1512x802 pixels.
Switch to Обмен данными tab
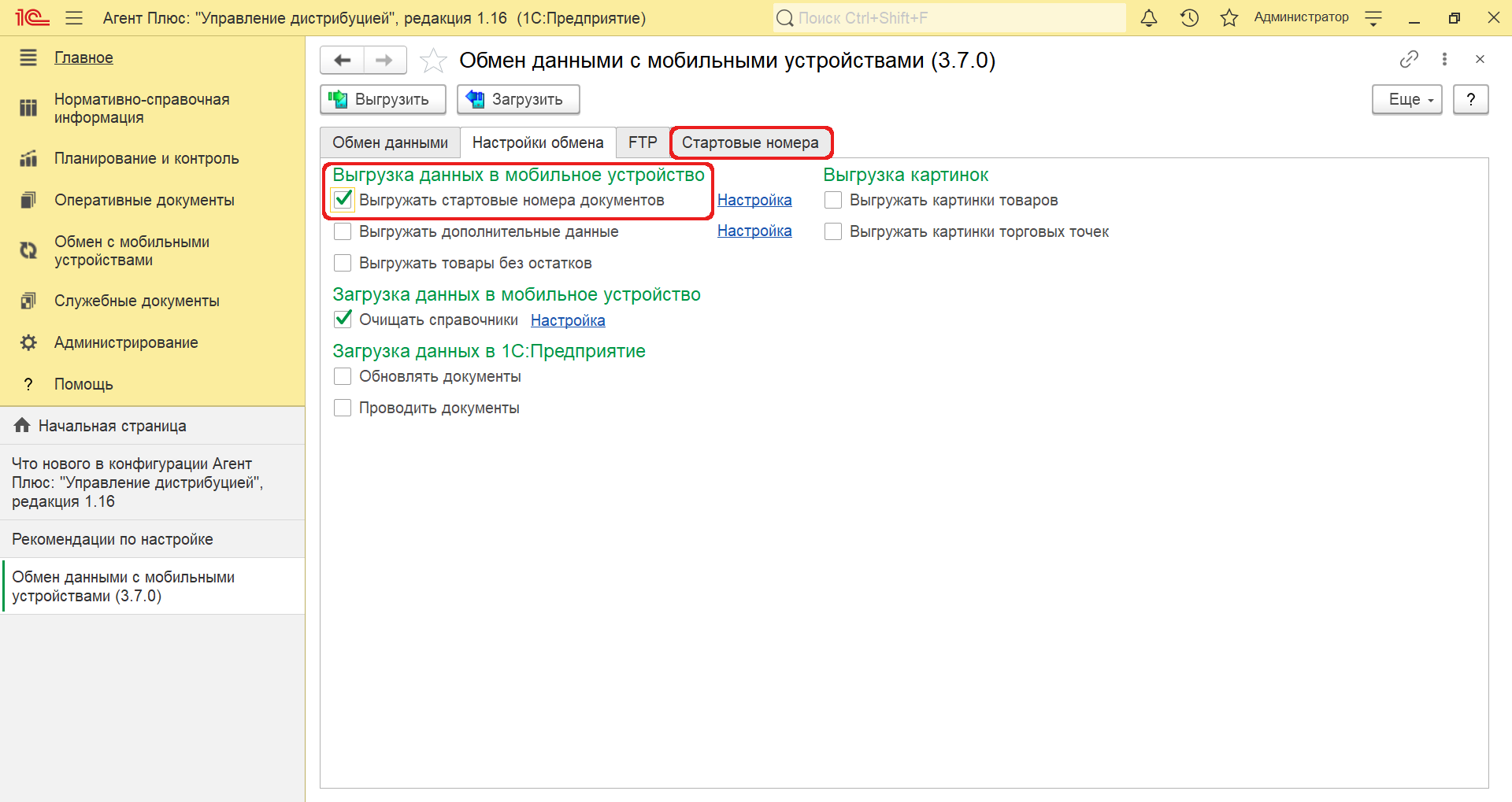click(x=390, y=142)
